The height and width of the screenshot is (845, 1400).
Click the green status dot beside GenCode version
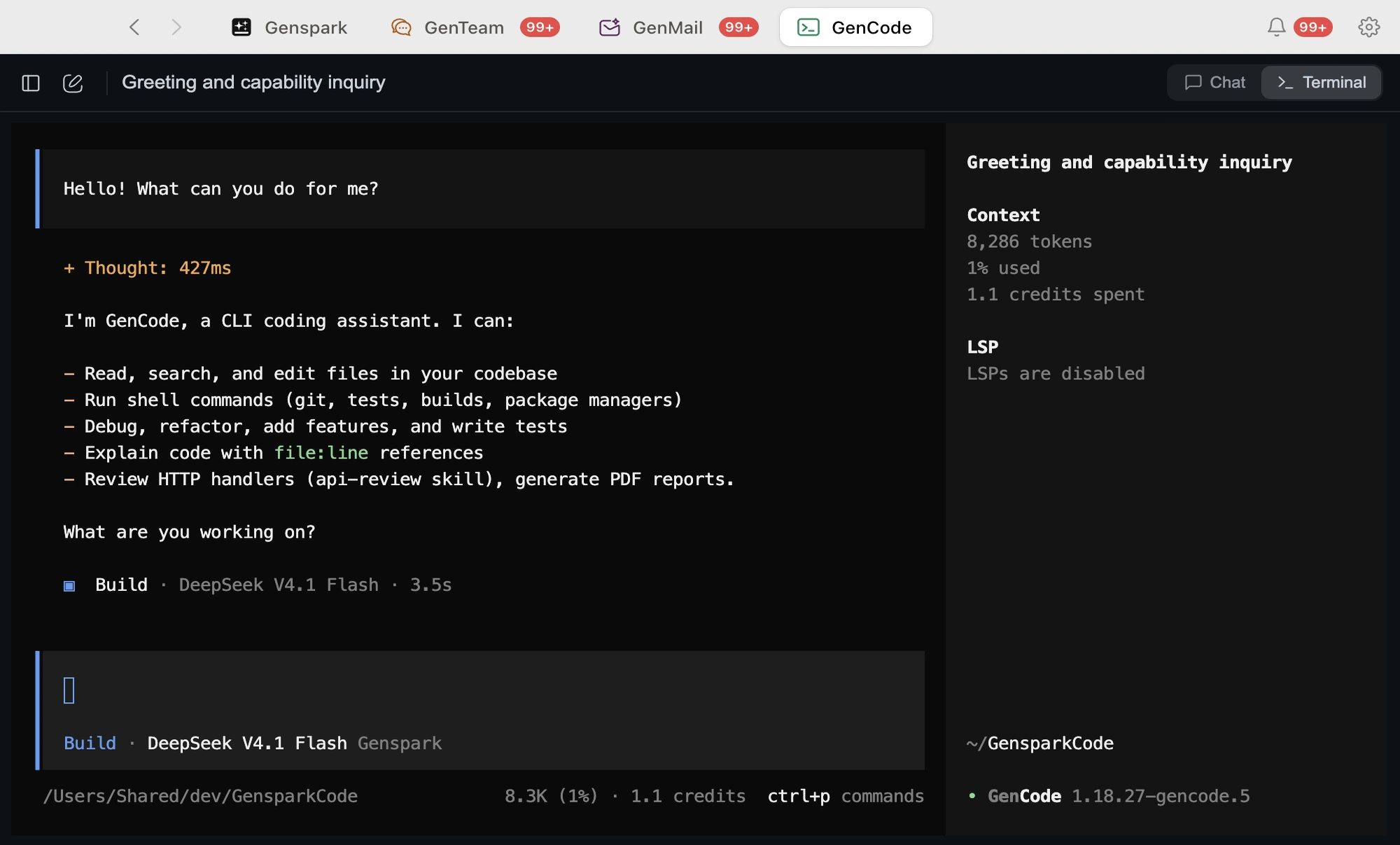(x=972, y=796)
